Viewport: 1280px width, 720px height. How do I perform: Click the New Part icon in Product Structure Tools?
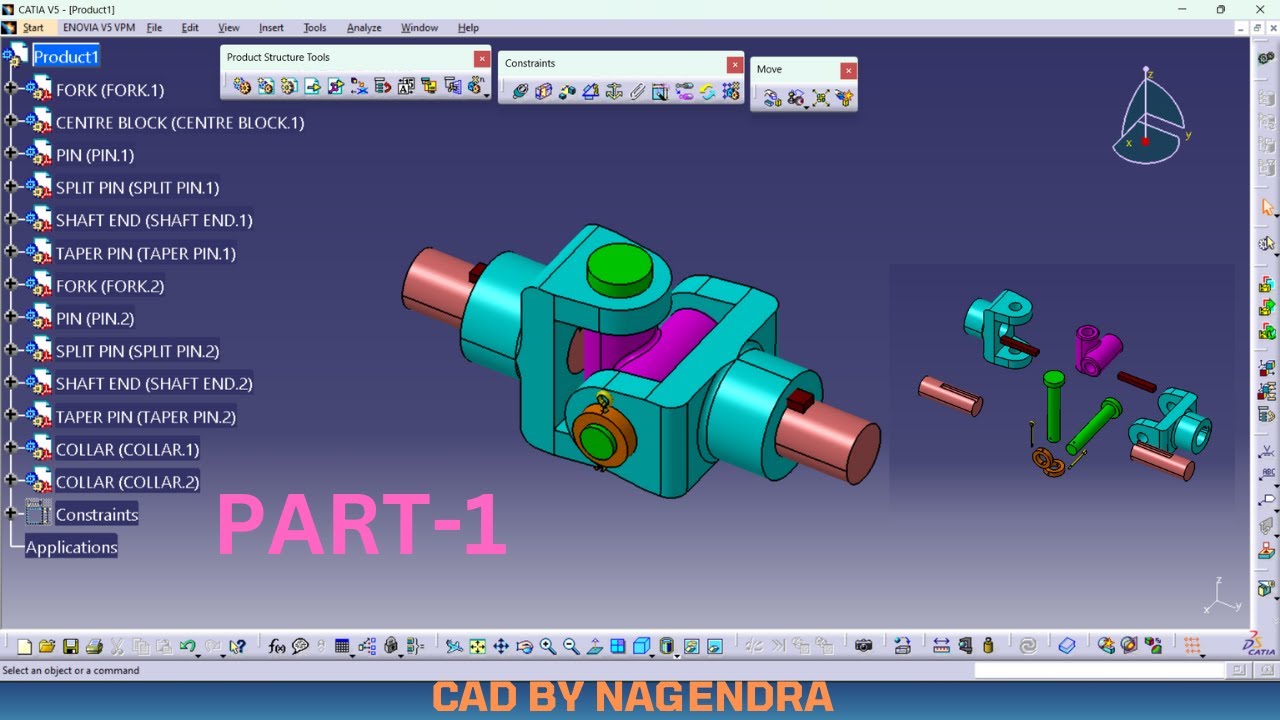(x=289, y=87)
